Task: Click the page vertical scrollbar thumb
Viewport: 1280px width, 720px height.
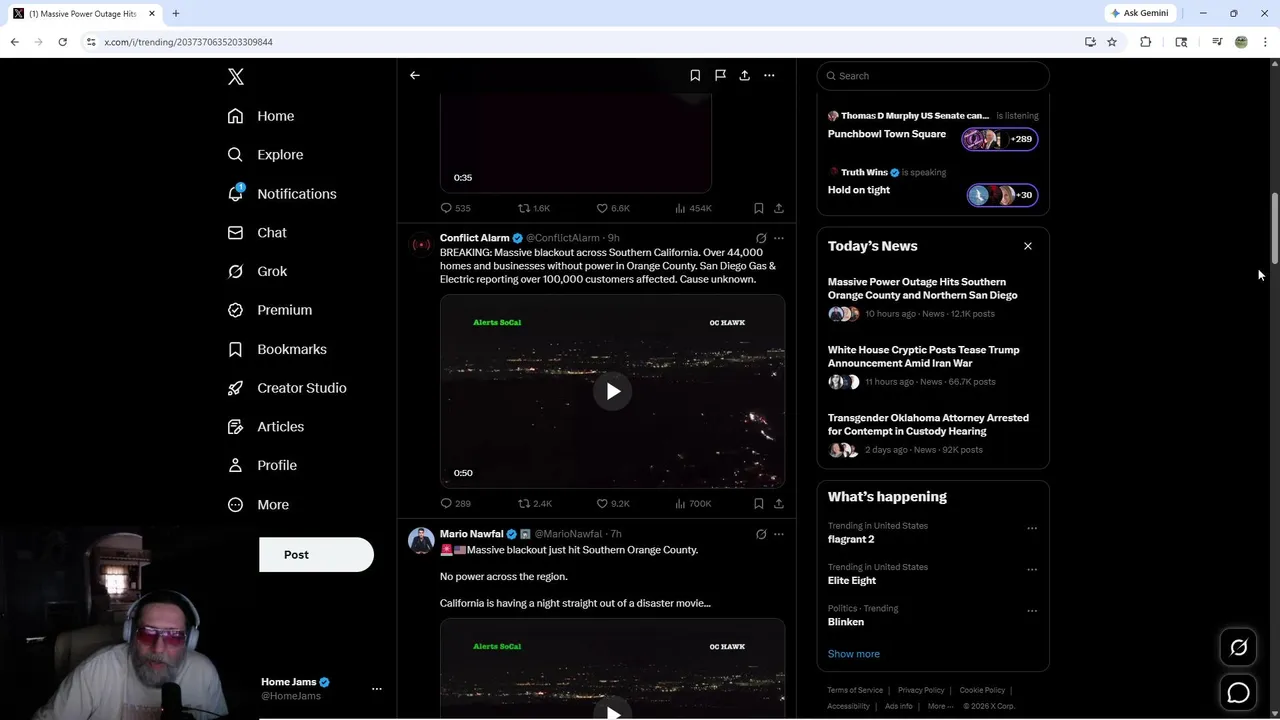Action: click(x=1275, y=227)
